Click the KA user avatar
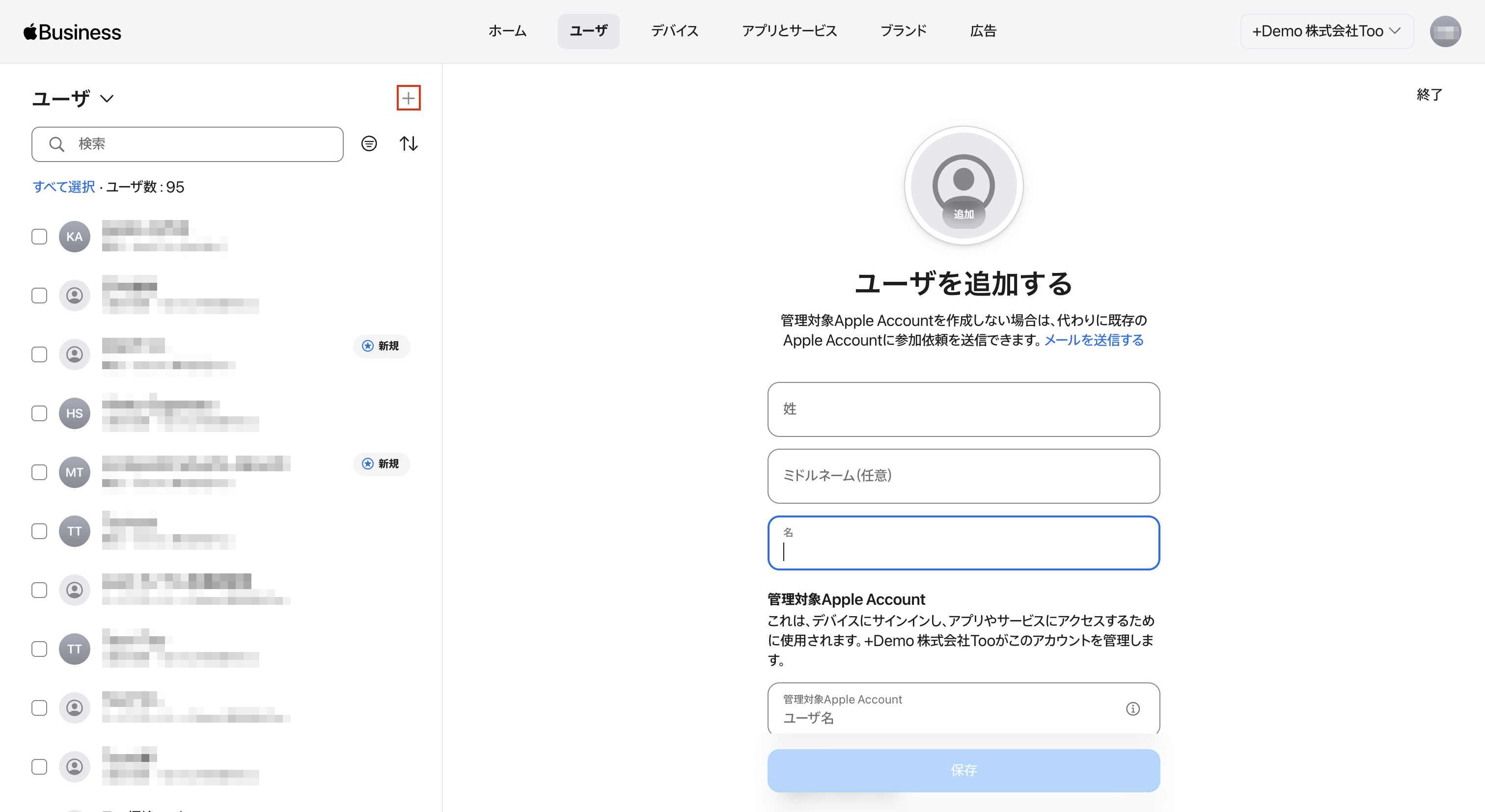Screen dimensions: 1485x812 [74, 236]
